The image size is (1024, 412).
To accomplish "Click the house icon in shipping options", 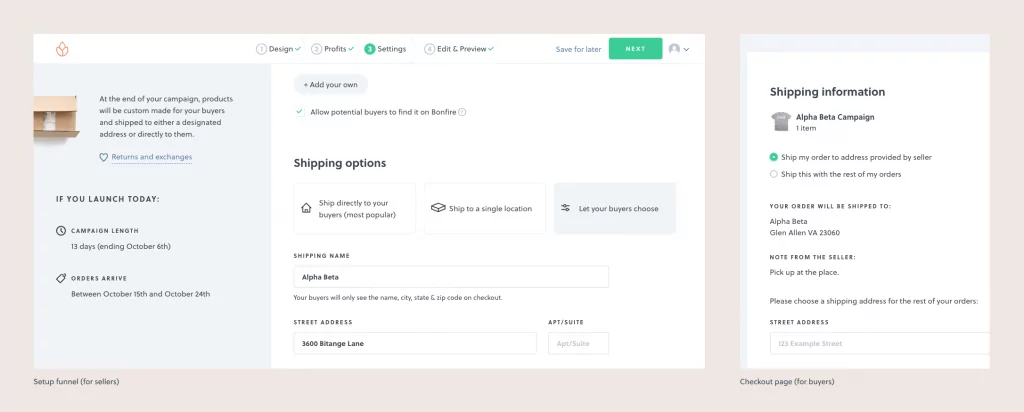I will pyautogui.click(x=307, y=208).
